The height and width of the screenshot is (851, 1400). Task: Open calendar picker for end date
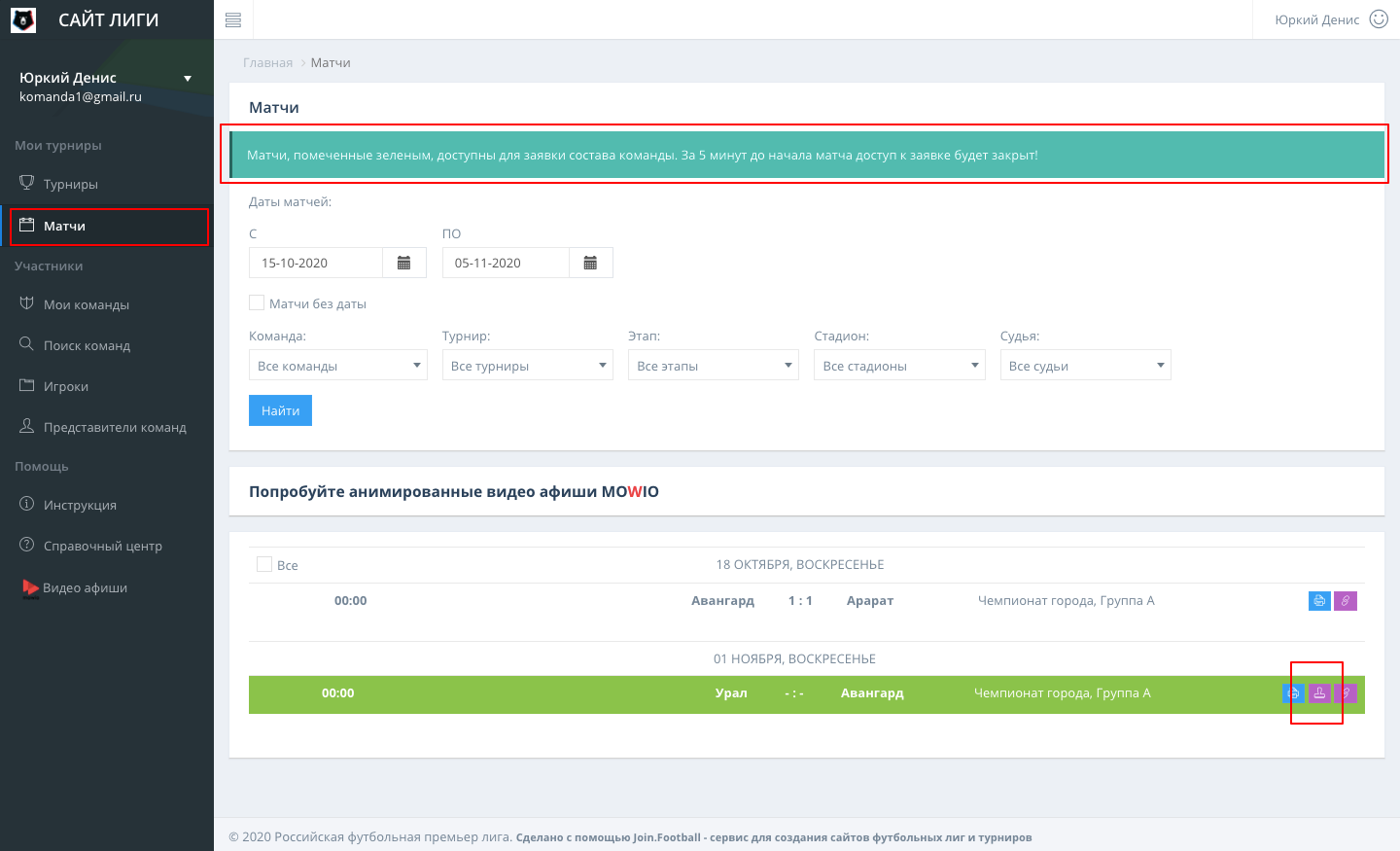click(x=590, y=263)
